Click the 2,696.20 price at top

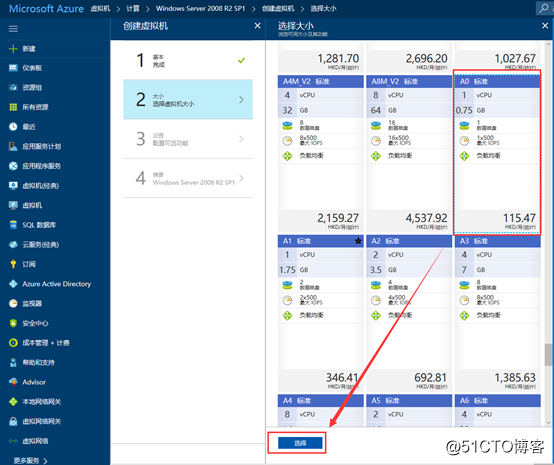tap(426, 58)
